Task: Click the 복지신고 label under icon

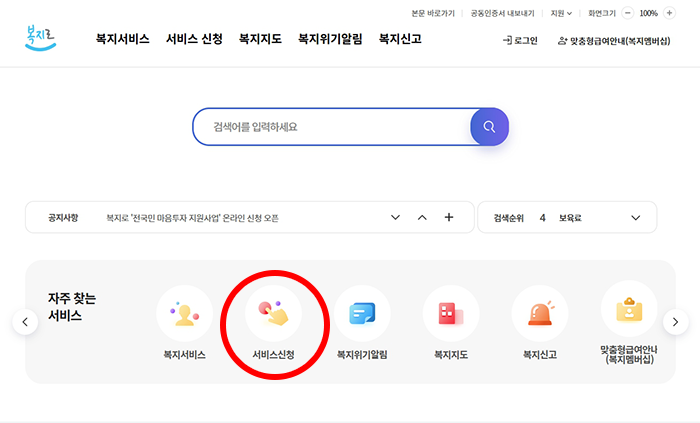Action: (x=540, y=355)
